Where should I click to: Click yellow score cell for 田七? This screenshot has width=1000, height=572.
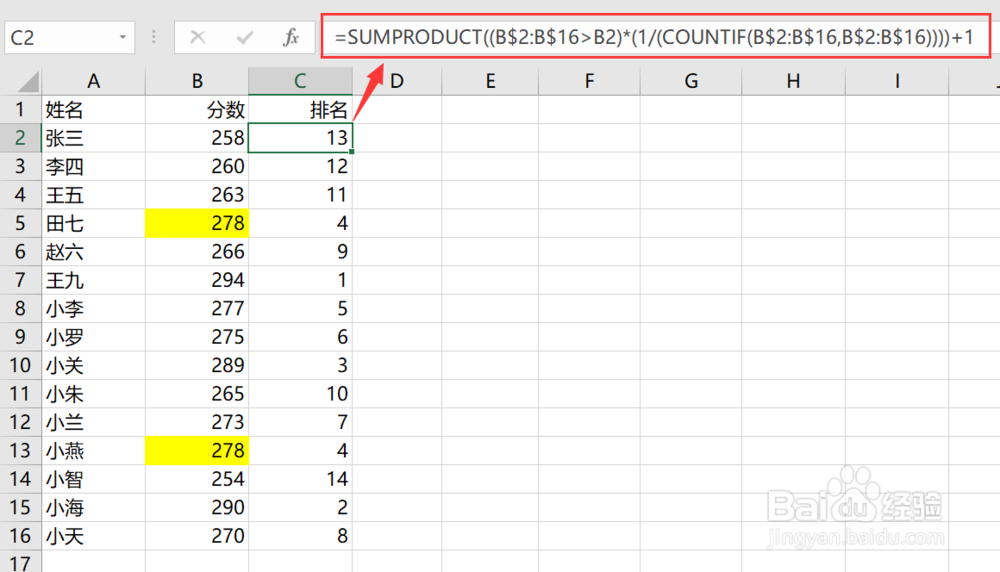[x=197, y=223]
